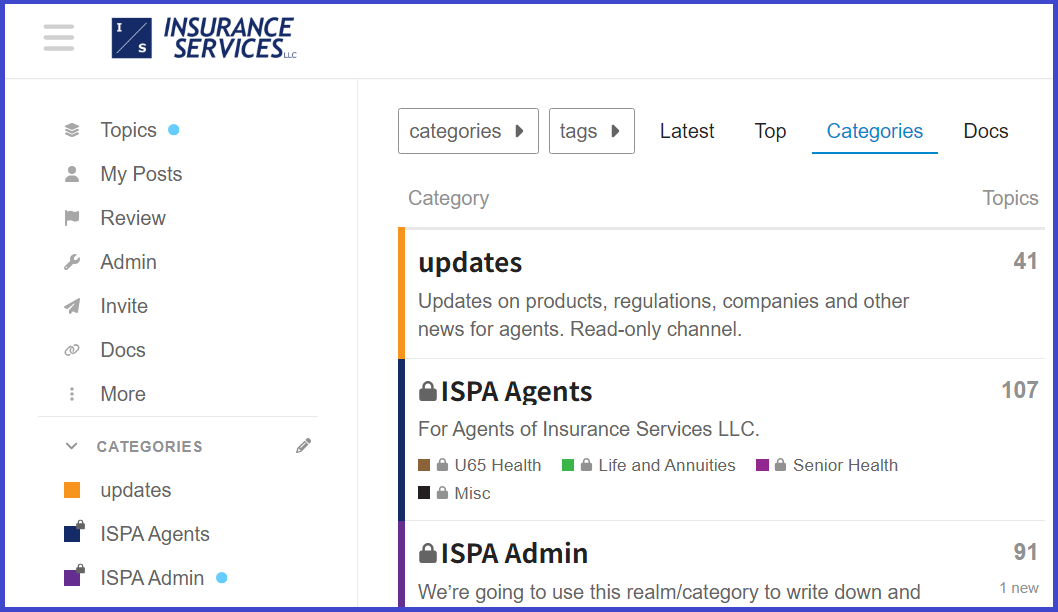Open the tags filter dropdown
Viewport: 1058px width, 612px height.
pos(592,131)
